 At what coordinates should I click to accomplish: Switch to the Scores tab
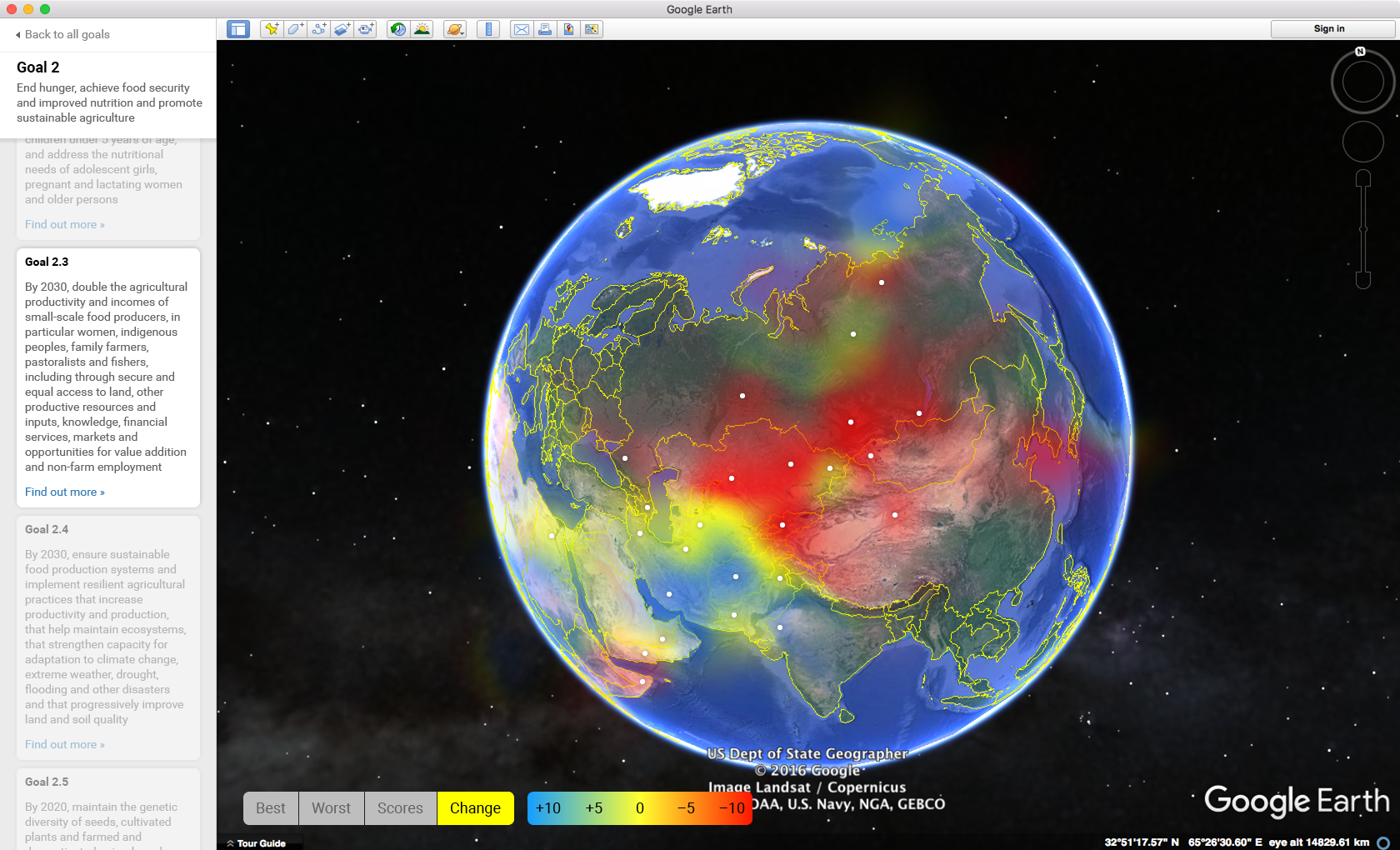tap(401, 808)
